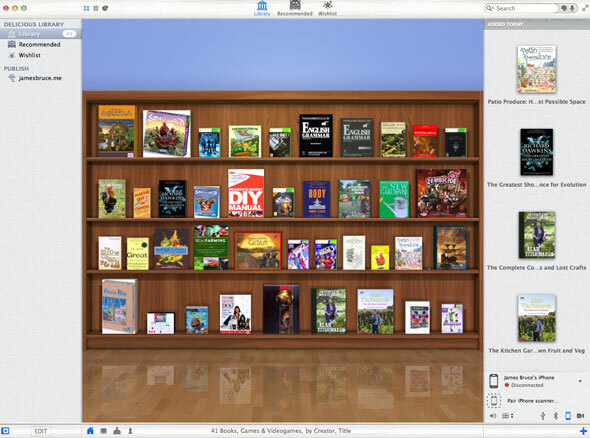Open the Library toolbar tab

pyautogui.click(x=262, y=8)
